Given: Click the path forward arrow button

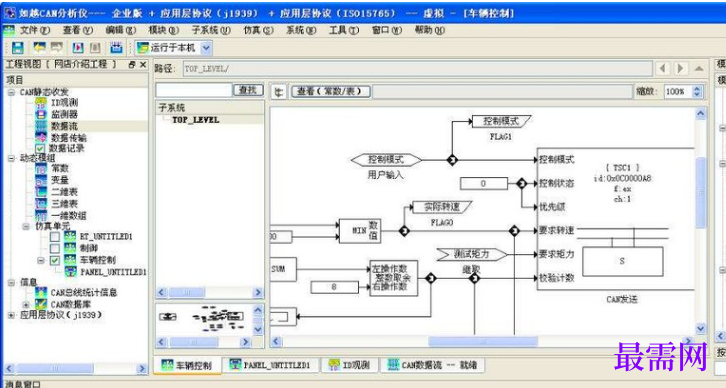Looking at the screenshot, I should click(x=681, y=69).
